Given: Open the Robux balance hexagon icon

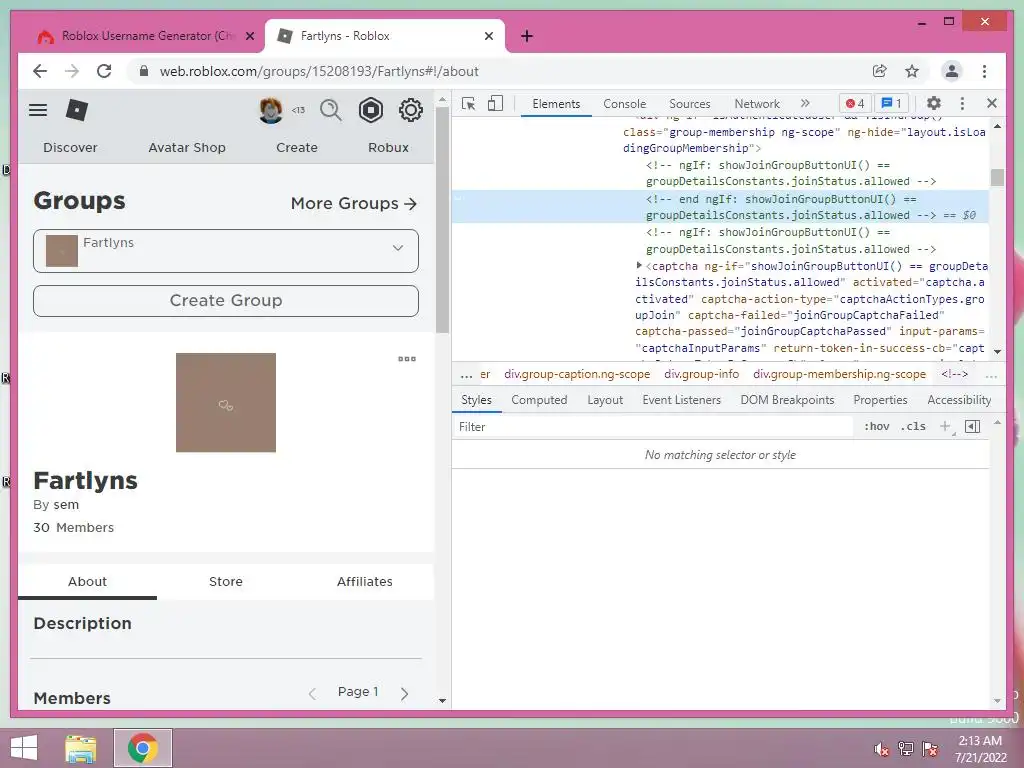Looking at the screenshot, I should click(x=370, y=110).
